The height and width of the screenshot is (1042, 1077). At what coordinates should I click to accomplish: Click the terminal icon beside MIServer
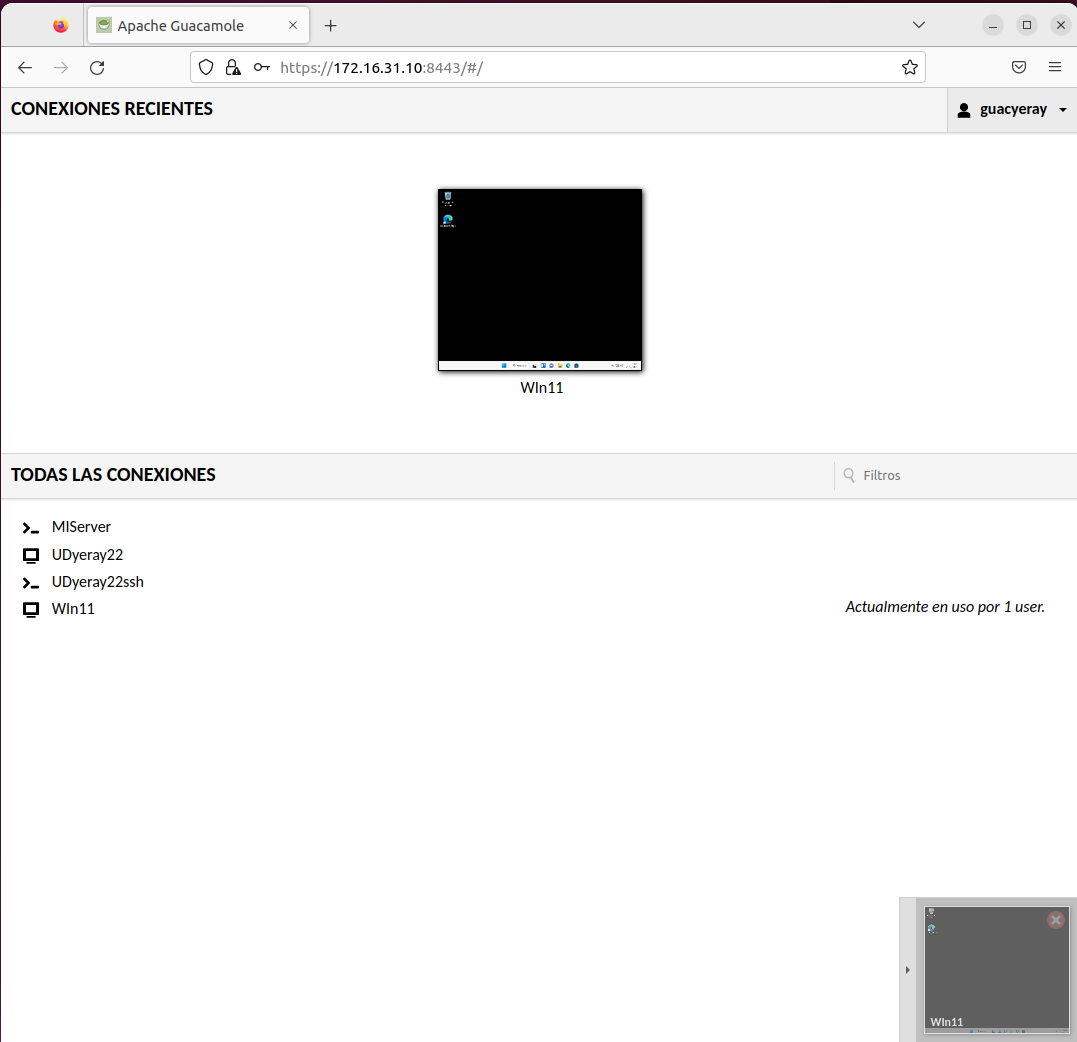(30, 528)
